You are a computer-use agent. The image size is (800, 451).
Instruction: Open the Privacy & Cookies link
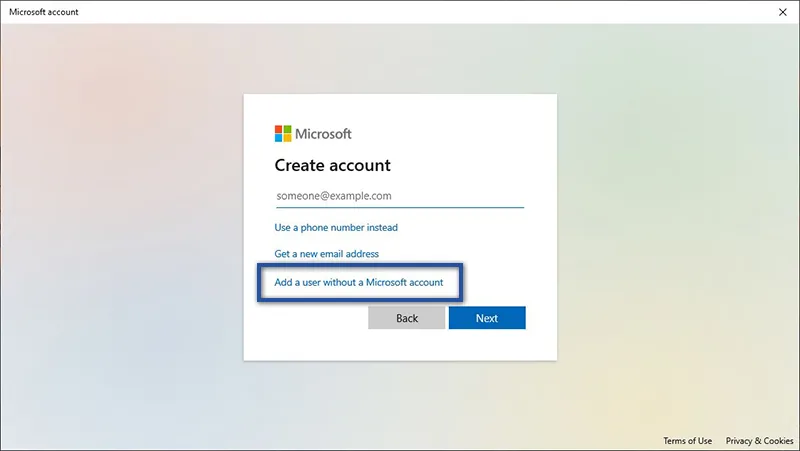point(759,441)
